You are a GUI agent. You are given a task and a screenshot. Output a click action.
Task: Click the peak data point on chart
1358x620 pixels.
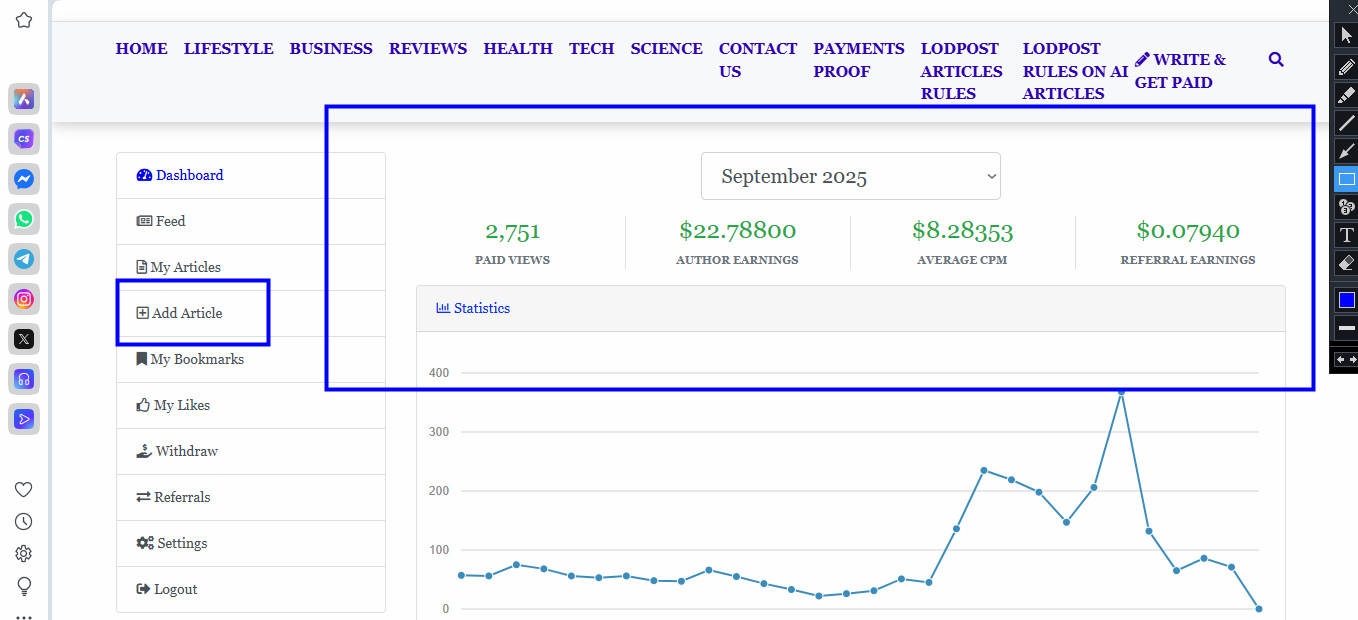1121,392
